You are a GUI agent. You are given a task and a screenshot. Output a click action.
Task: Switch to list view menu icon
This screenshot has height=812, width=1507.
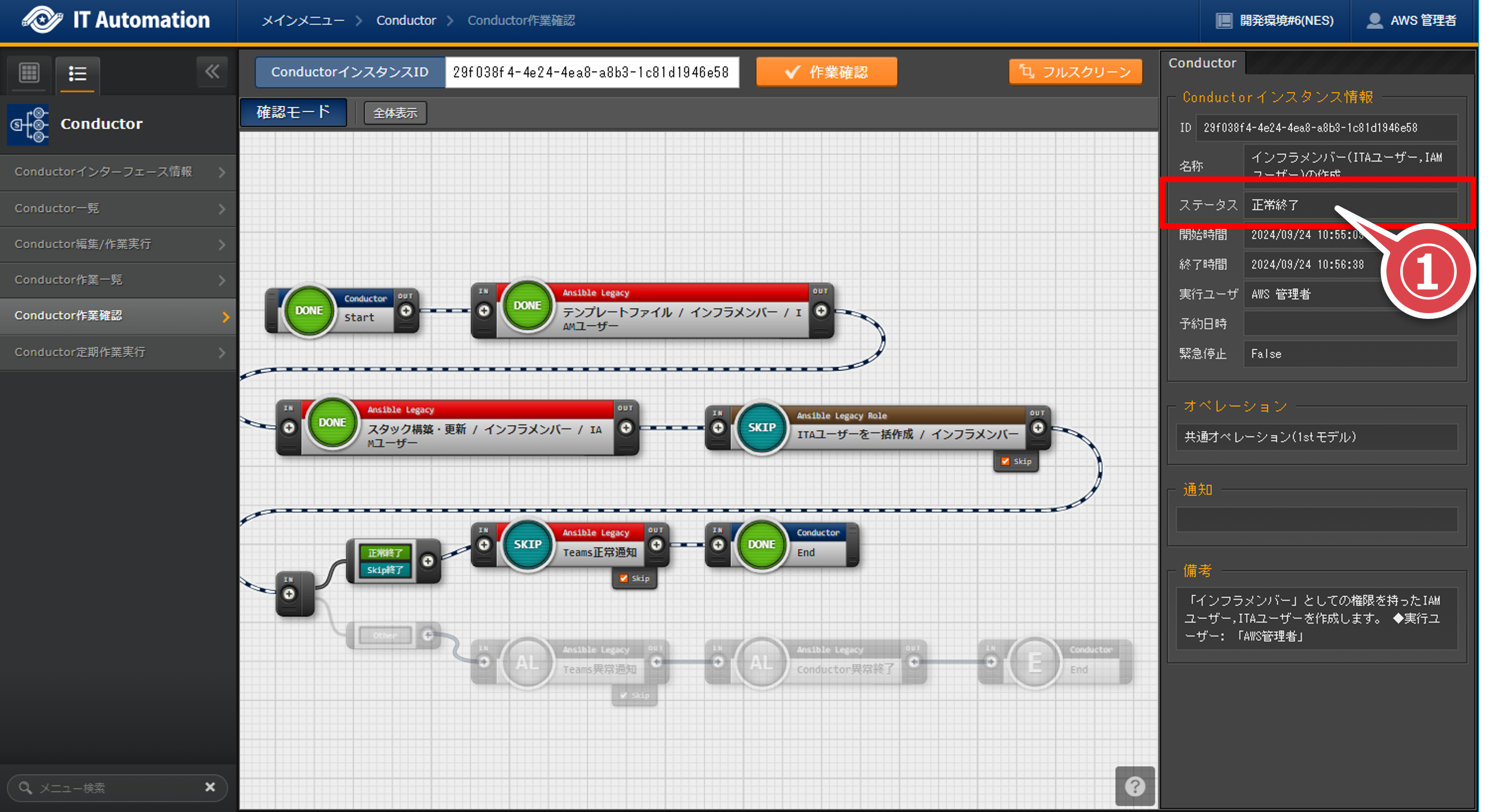tap(77, 74)
